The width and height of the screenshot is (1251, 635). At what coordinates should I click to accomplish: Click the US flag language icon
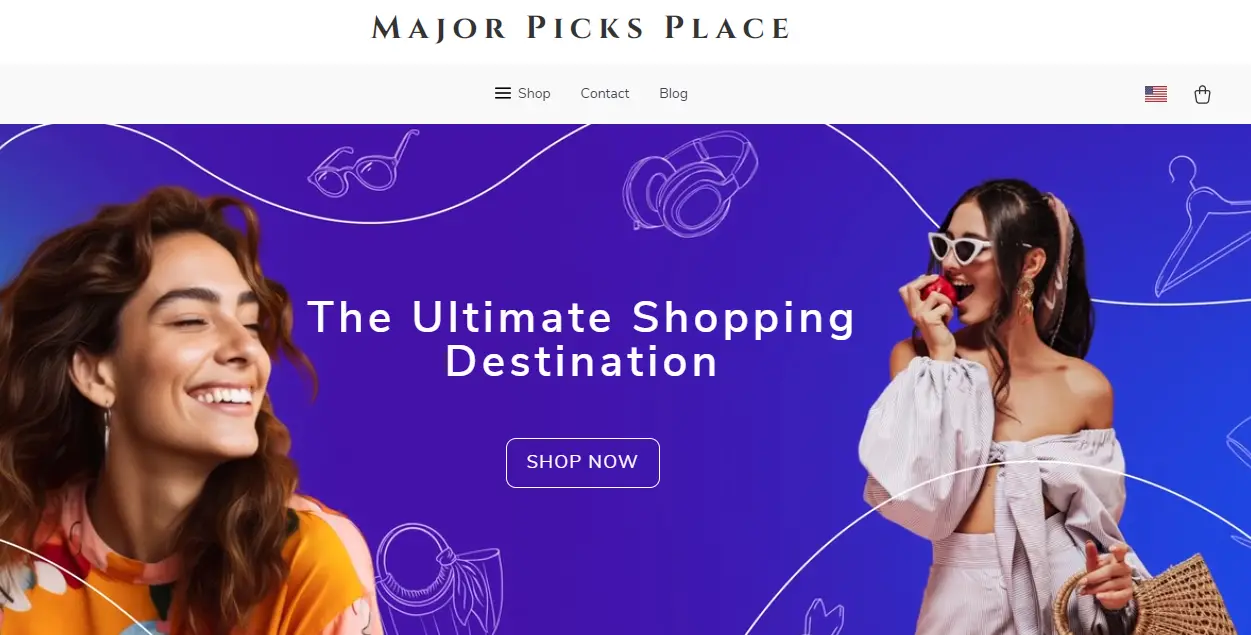coord(1156,94)
